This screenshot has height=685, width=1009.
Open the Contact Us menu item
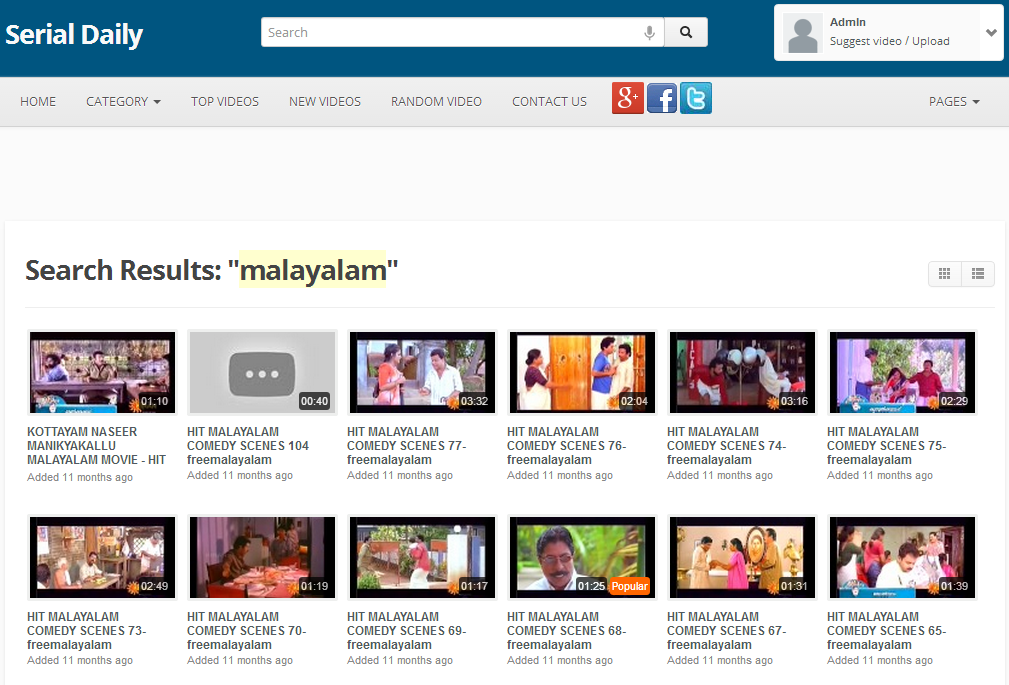coord(550,102)
